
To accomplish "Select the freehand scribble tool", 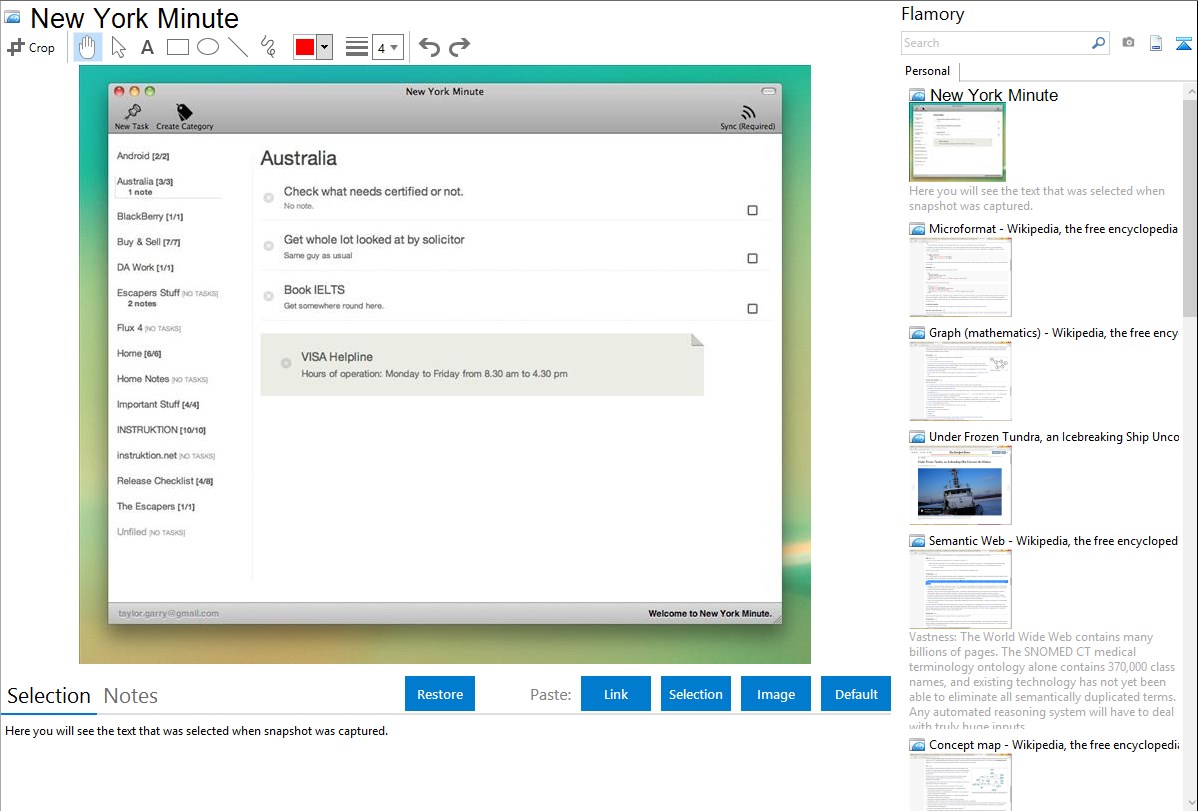I will (268, 47).
